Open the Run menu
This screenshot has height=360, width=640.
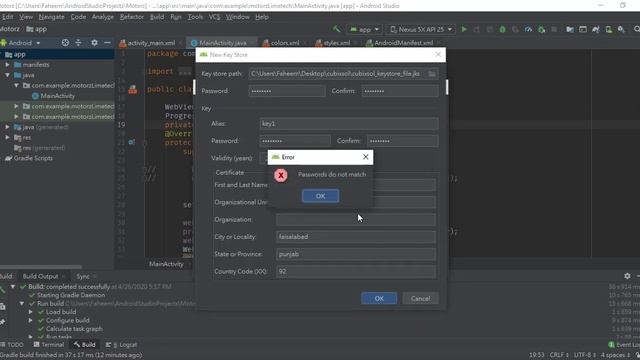tap(176, 17)
